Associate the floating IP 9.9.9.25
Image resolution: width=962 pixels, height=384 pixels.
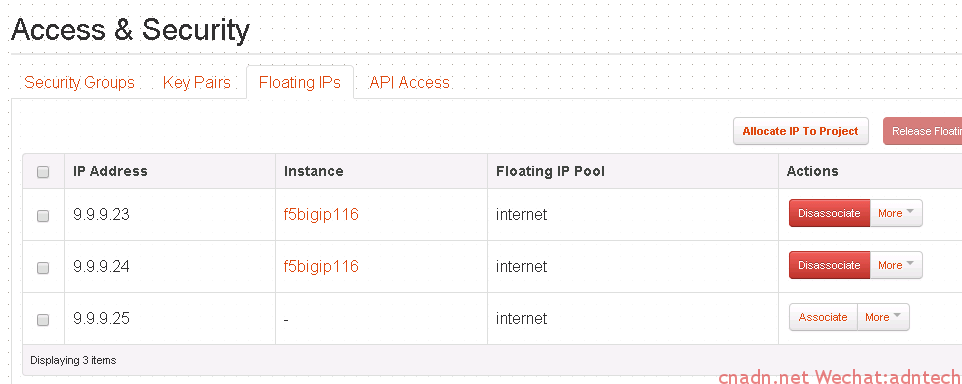click(823, 317)
